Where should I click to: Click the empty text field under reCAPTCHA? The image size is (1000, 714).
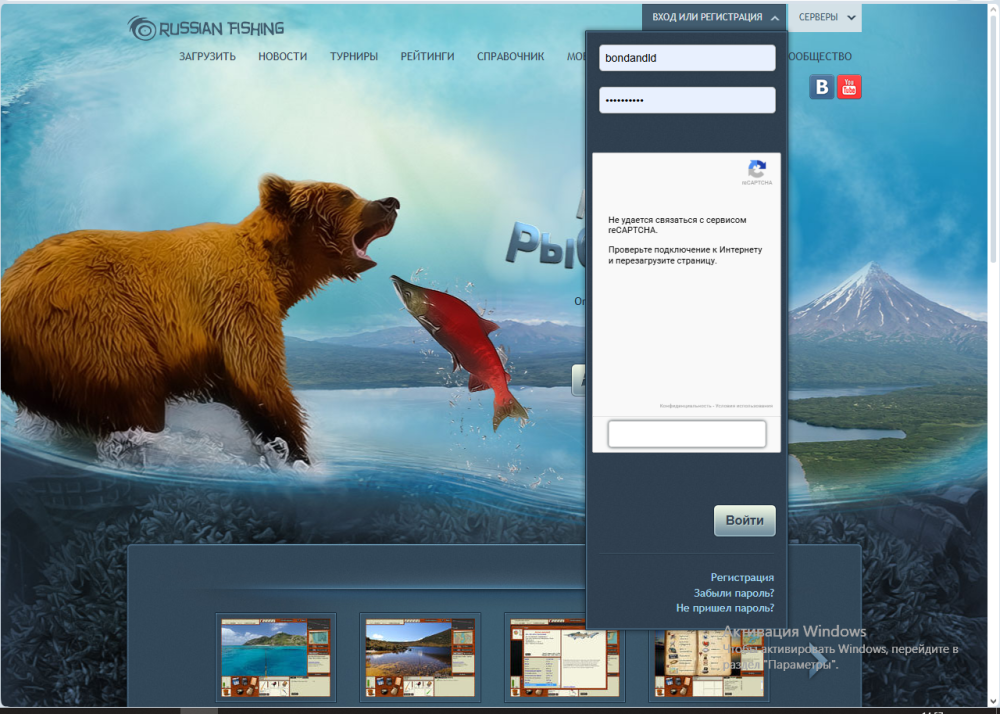[687, 434]
